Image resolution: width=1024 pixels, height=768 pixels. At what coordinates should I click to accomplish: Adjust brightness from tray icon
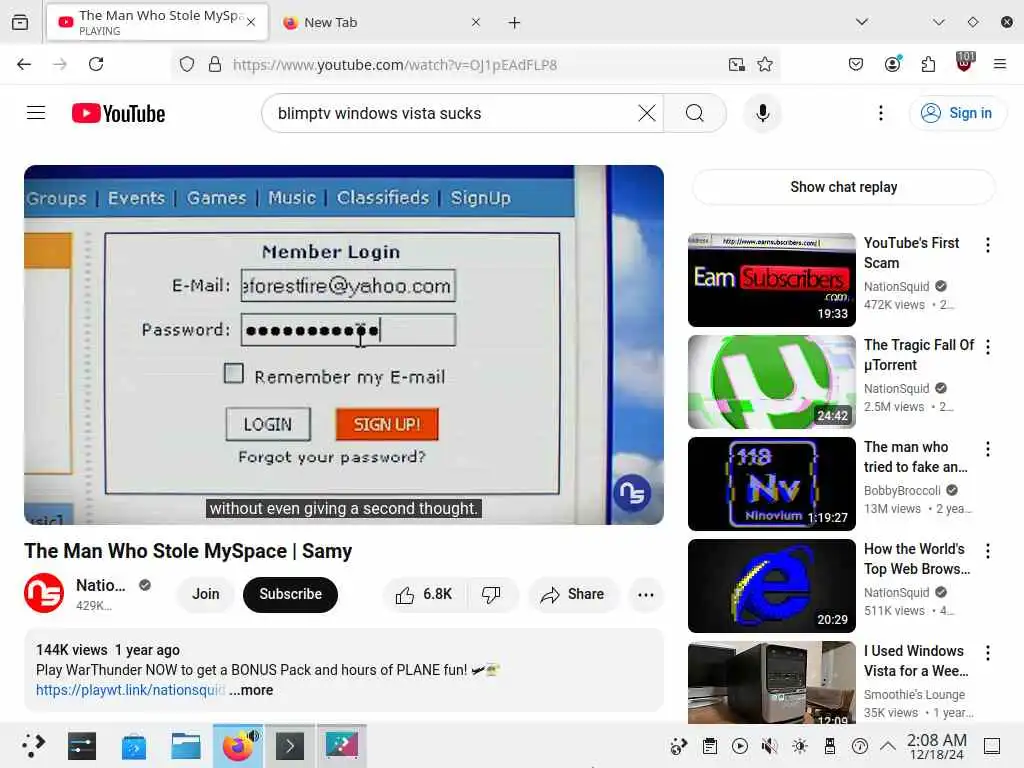click(799, 746)
